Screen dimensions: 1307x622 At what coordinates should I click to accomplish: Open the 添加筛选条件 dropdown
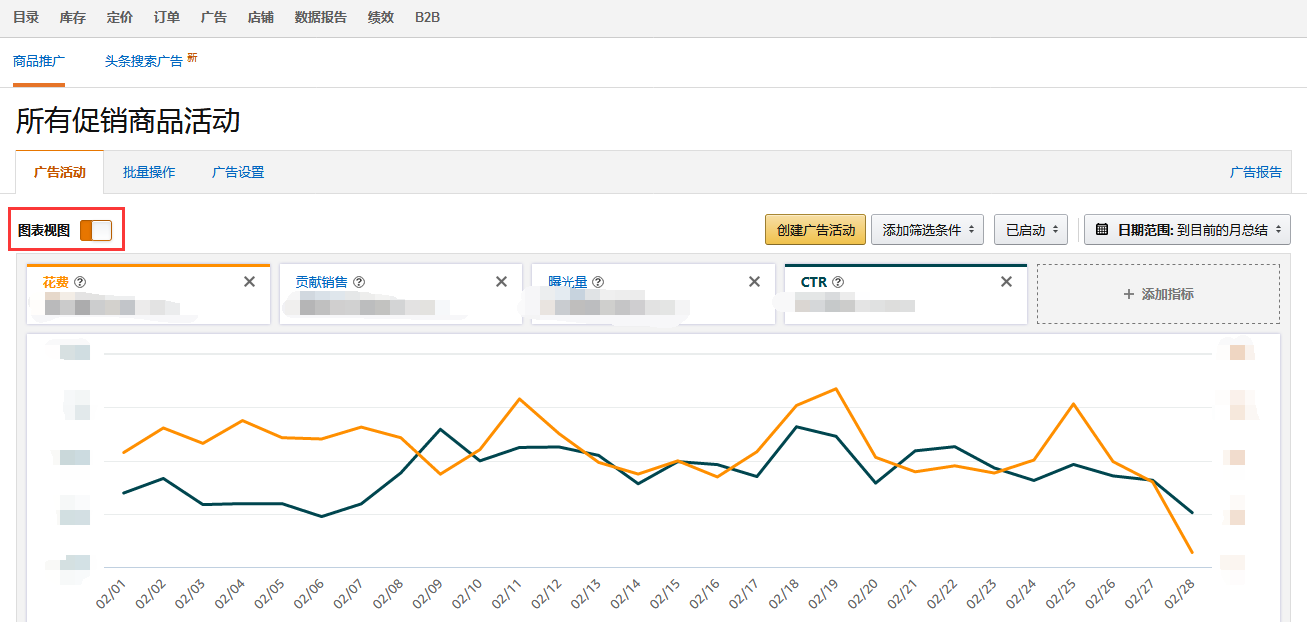(x=927, y=229)
